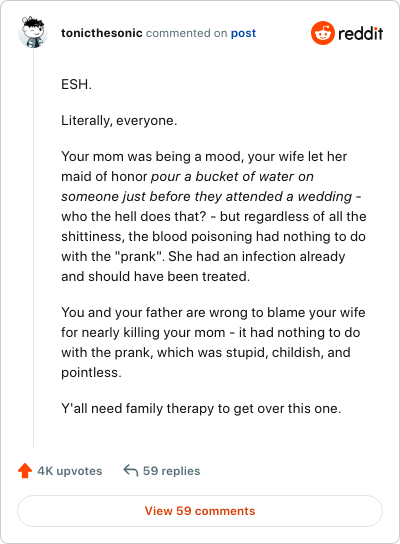
Task: Click the 'reddit' wordmark text
Action: (x=360, y=34)
